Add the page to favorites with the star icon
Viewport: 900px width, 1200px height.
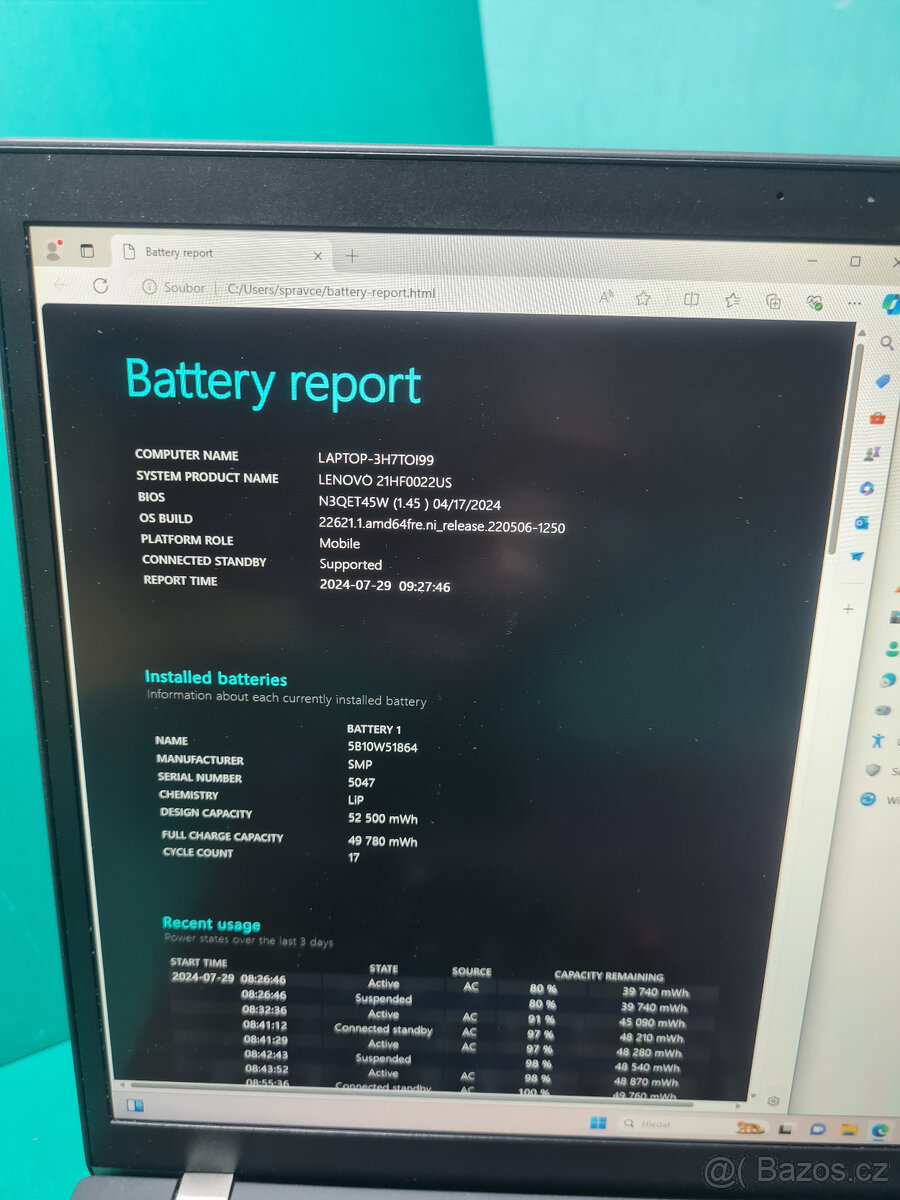[643, 297]
